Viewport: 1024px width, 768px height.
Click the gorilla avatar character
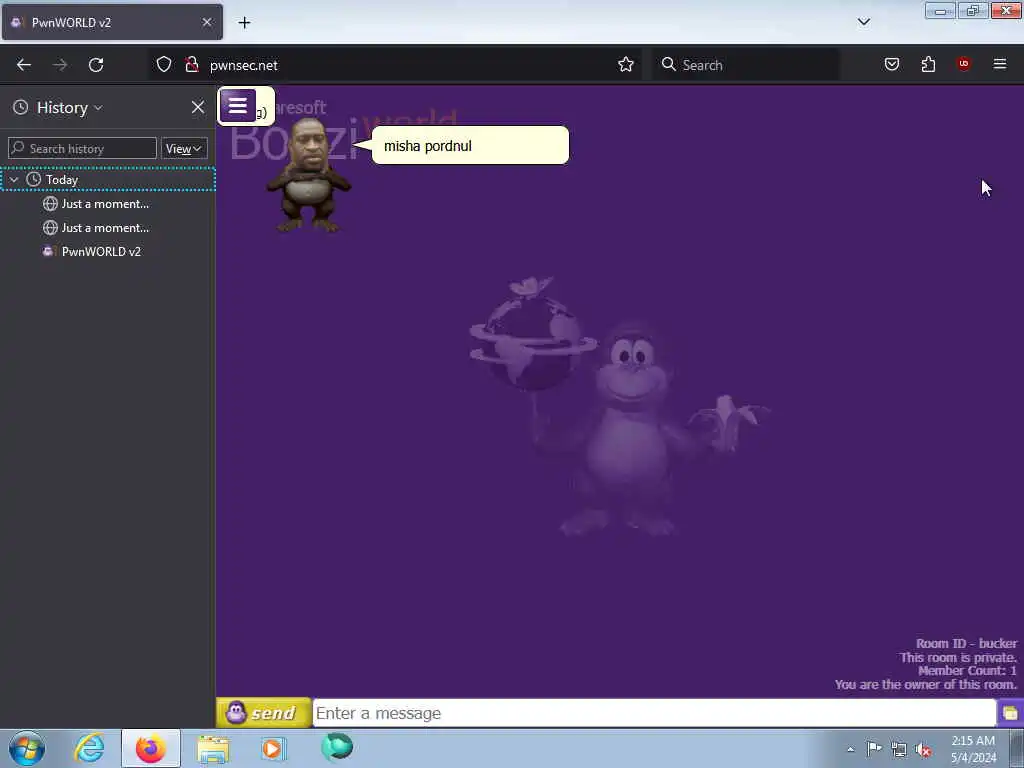coord(308,175)
